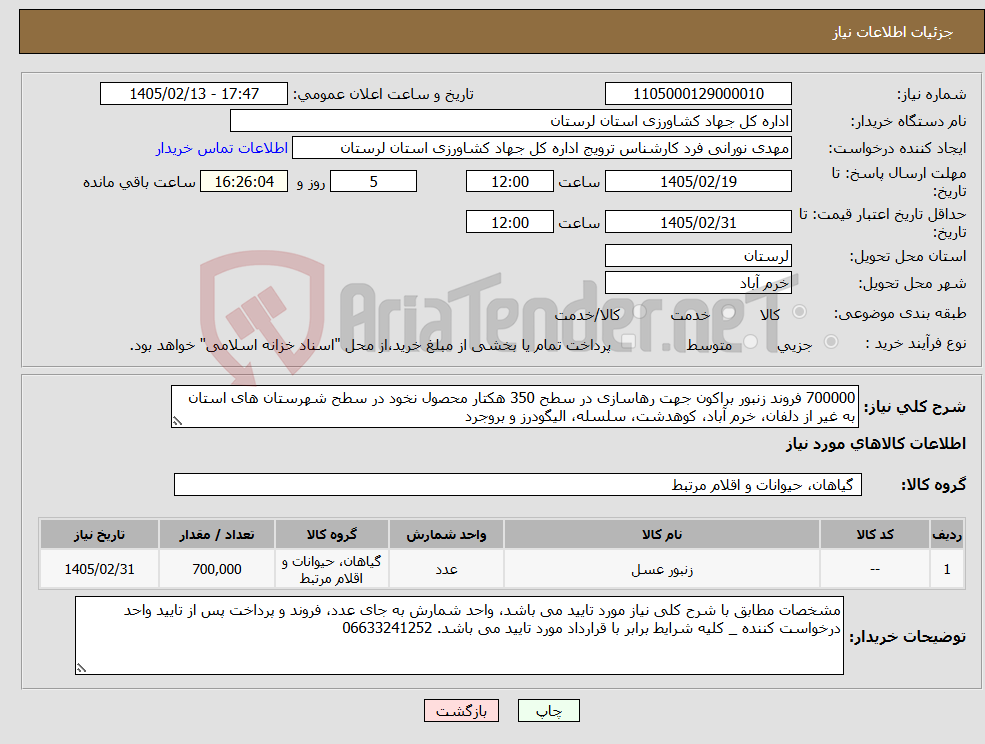The width and height of the screenshot is (985, 744).
Task: Click the general need description text box
Action: [514, 407]
